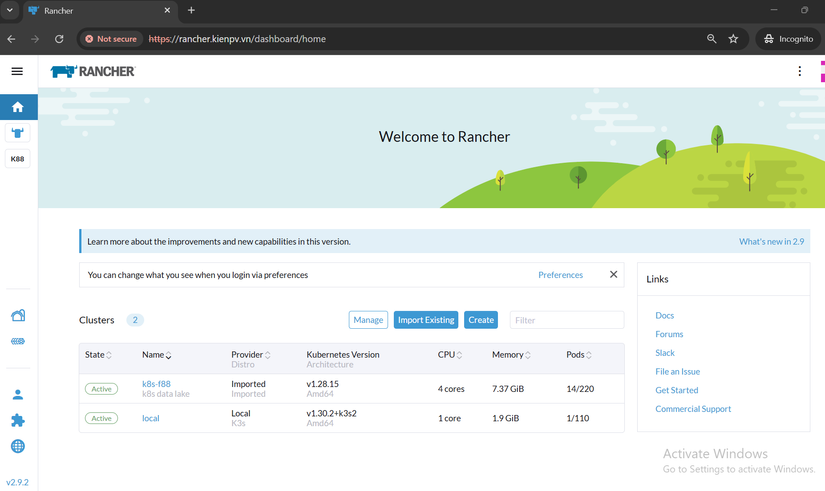The width and height of the screenshot is (825, 491).
Task: Open the K88 cluster shortcut in sidebar
Action: coord(17,158)
